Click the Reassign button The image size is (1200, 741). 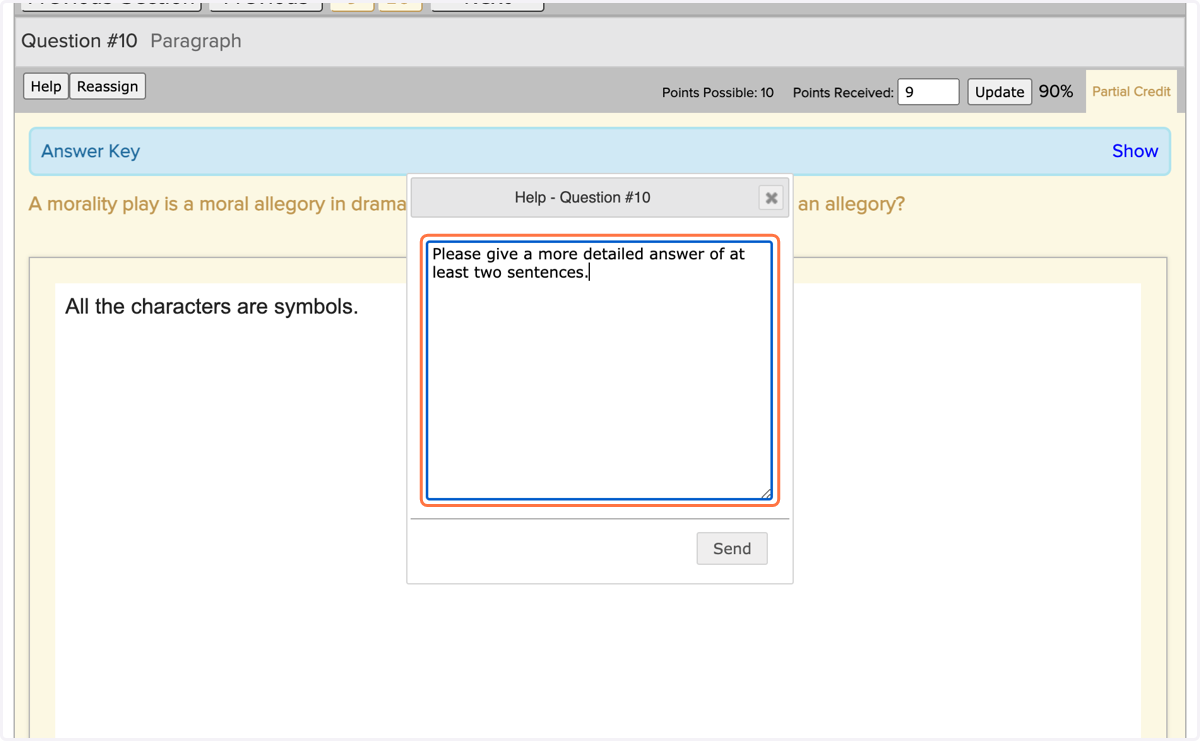pos(108,86)
